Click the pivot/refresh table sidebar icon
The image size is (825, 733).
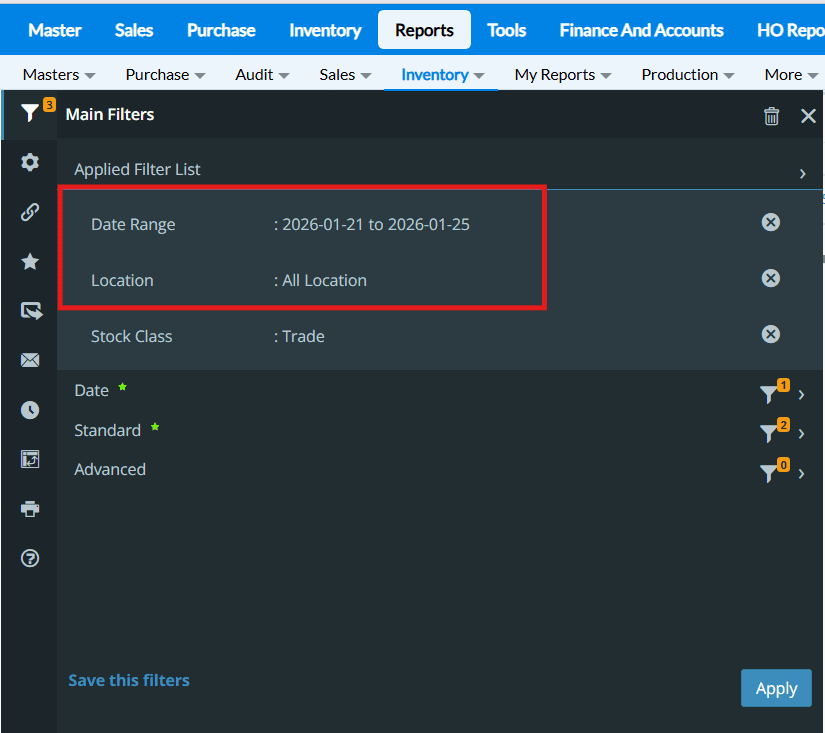click(x=30, y=459)
